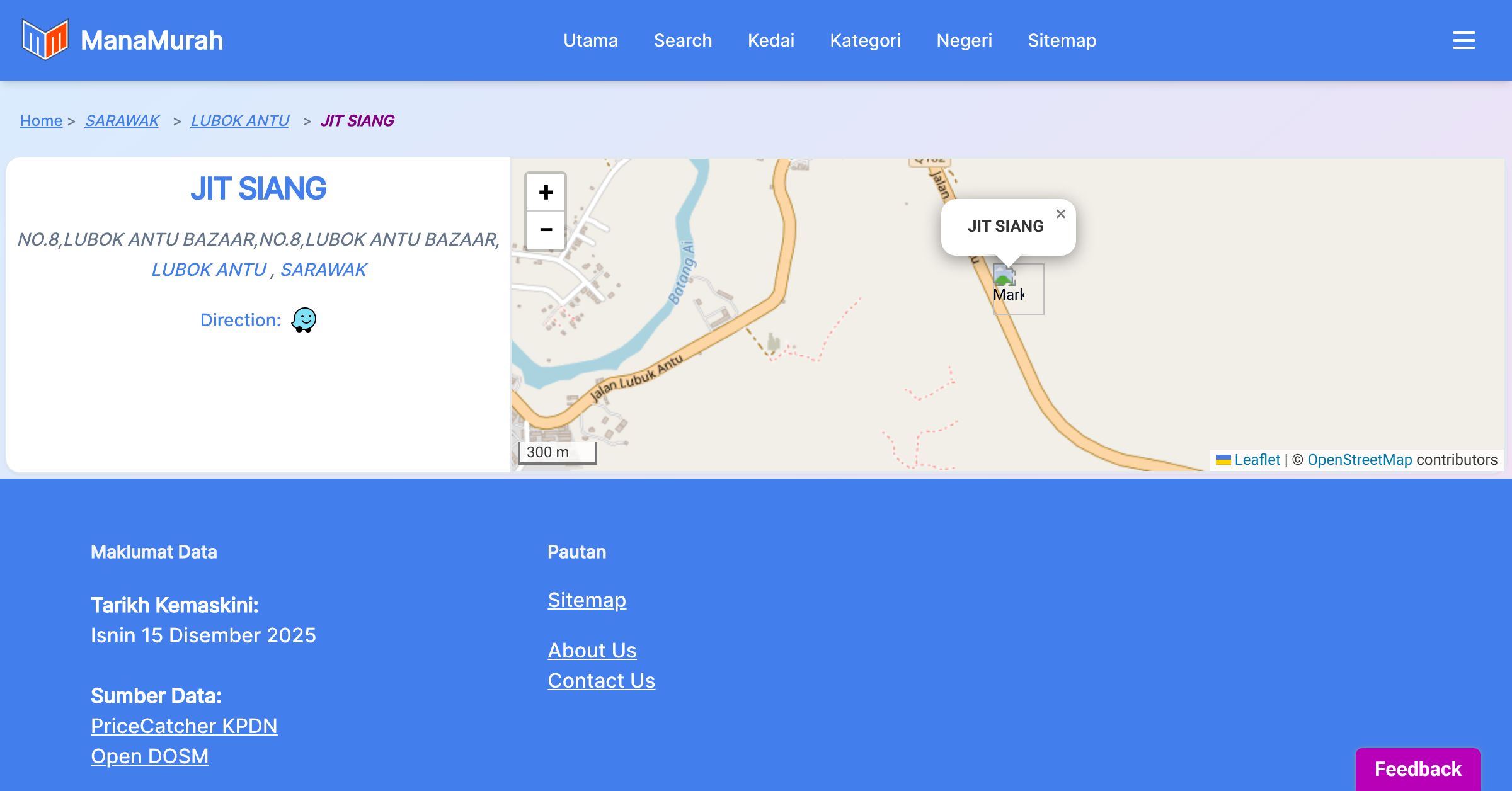Viewport: 1512px width, 791px height.
Task: Click the ManaMurah logo icon
Action: pyautogui.click(x=45, y=40)
